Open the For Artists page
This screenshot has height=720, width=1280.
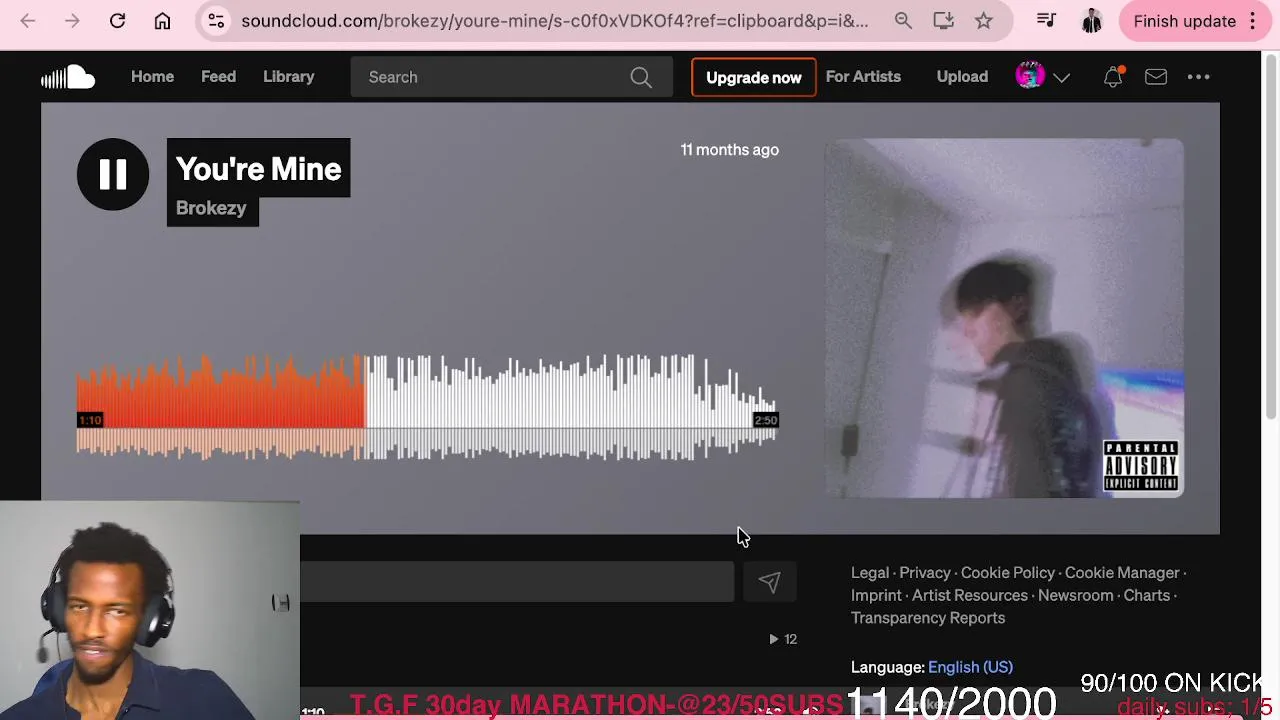pyautogui.click(x=863, y=77)
